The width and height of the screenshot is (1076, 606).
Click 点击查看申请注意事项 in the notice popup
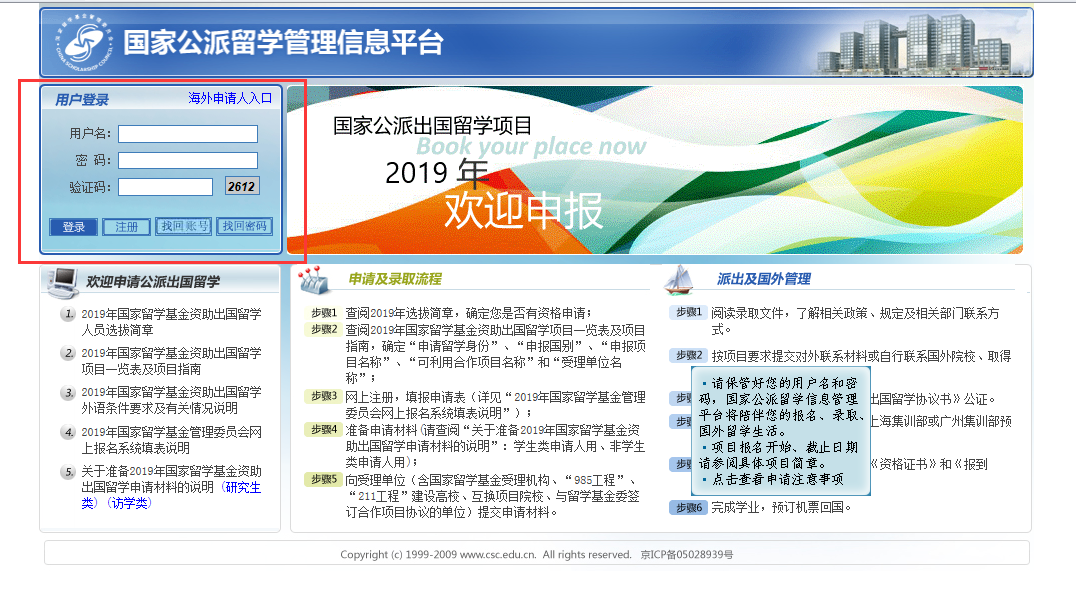click(778, 480)
